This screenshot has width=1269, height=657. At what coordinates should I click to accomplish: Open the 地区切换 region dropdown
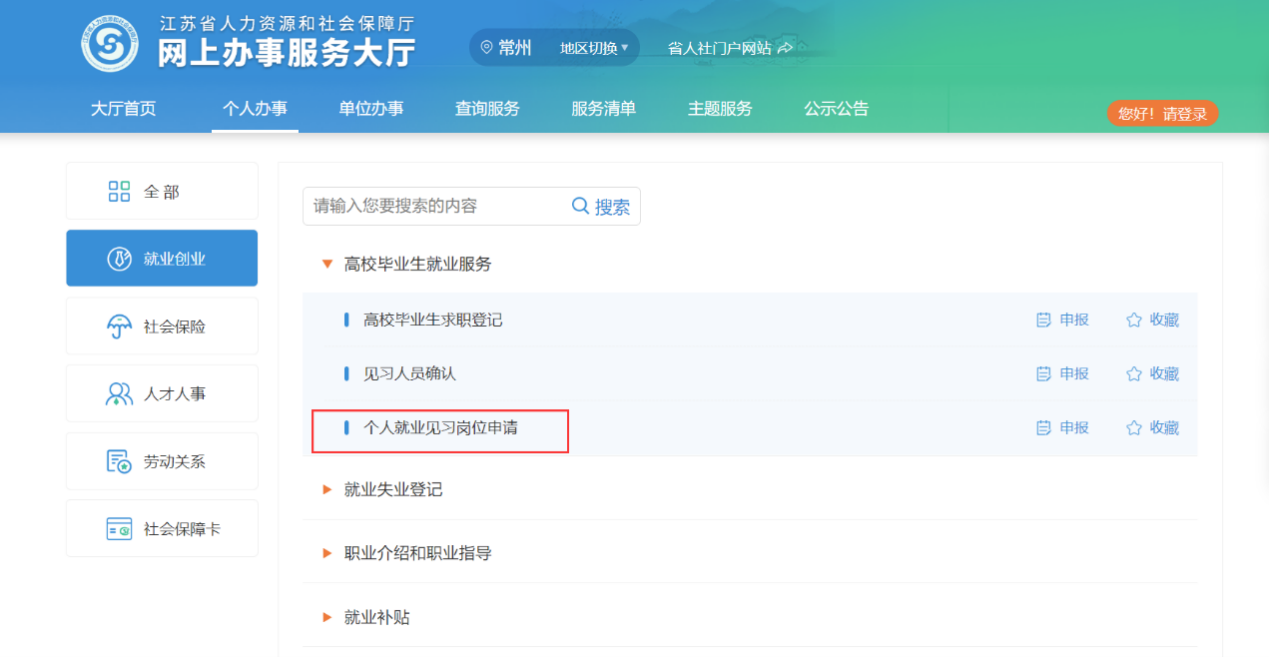tap(594, 48)
